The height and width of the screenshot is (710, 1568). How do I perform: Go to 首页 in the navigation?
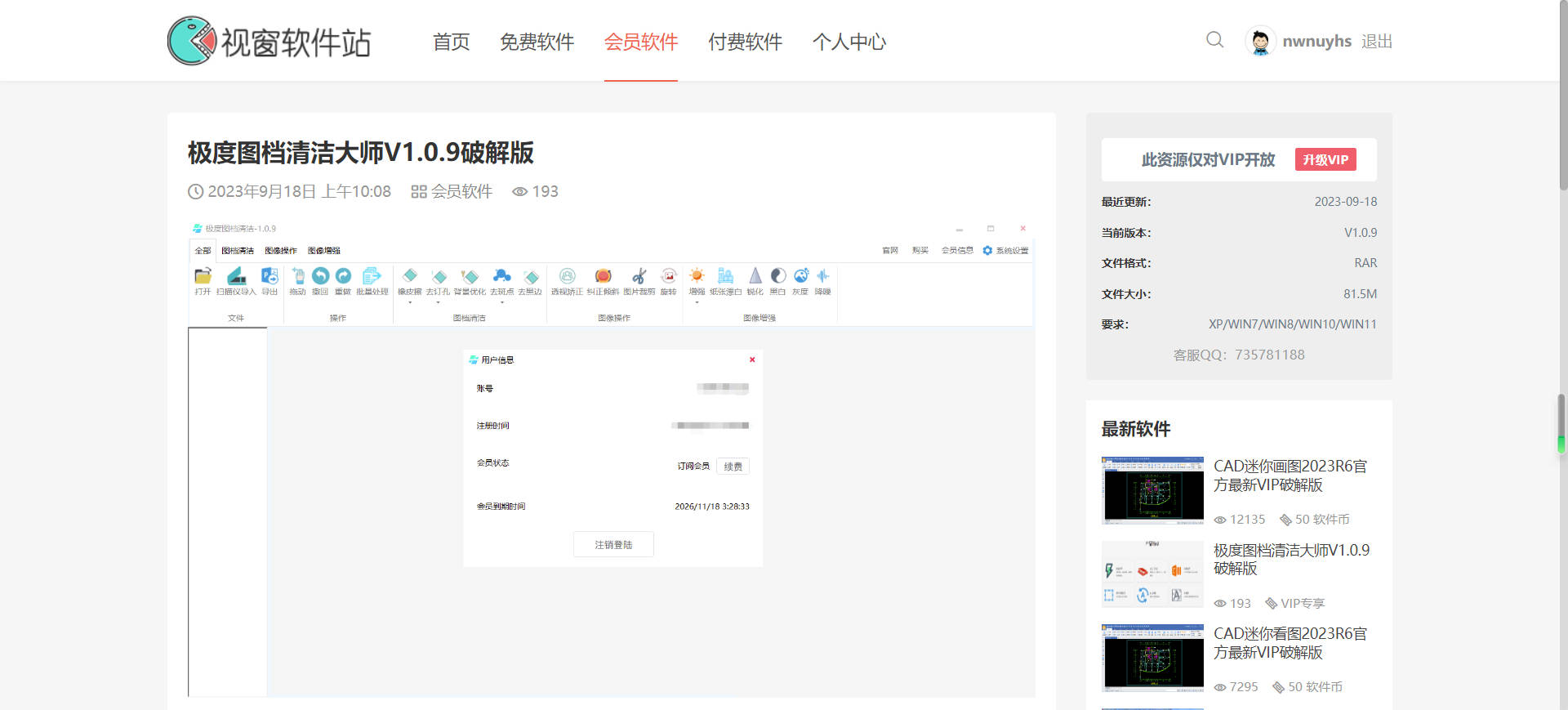point(452,42)
